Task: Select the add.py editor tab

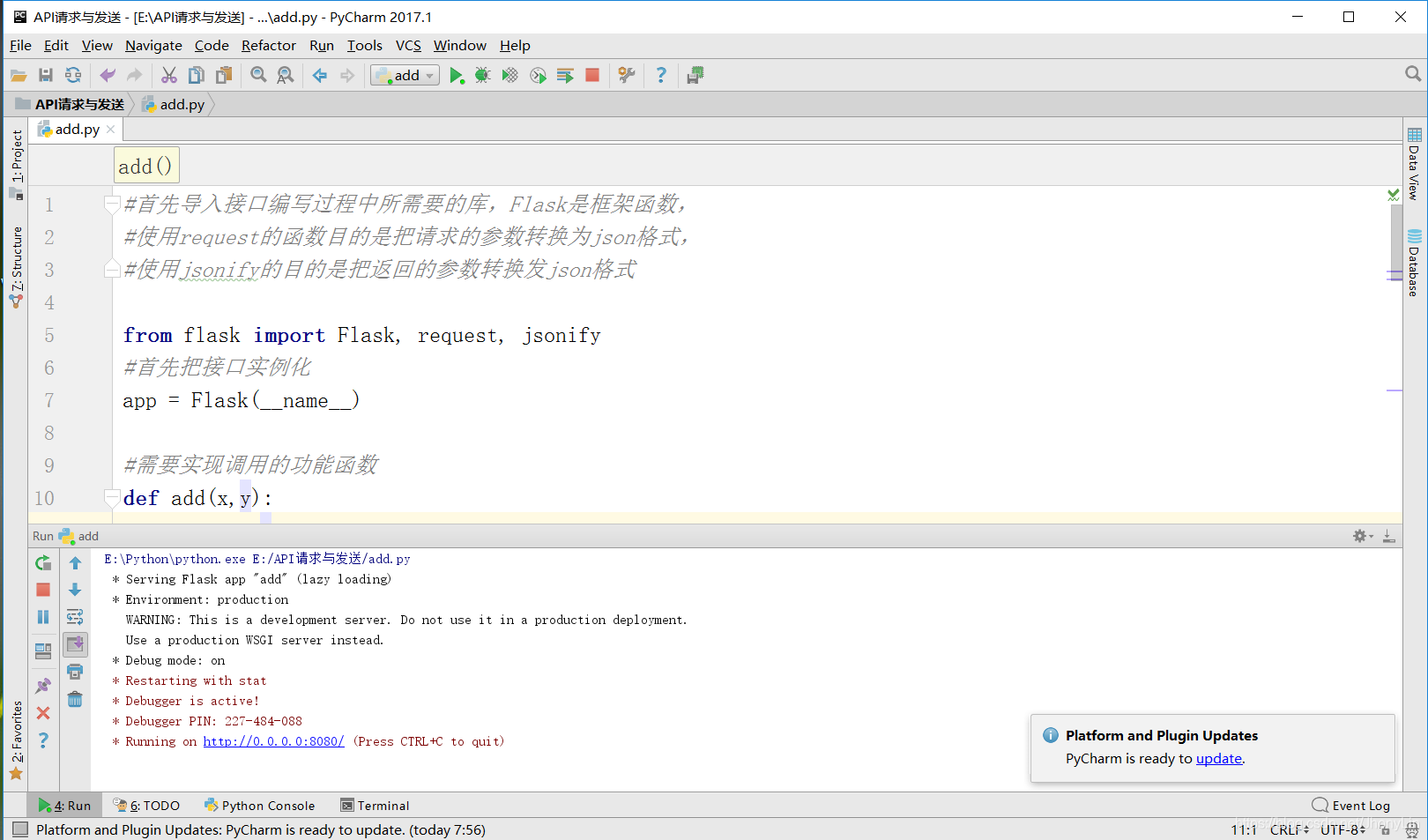Action: pyautogui.click(x=77, y=130)
